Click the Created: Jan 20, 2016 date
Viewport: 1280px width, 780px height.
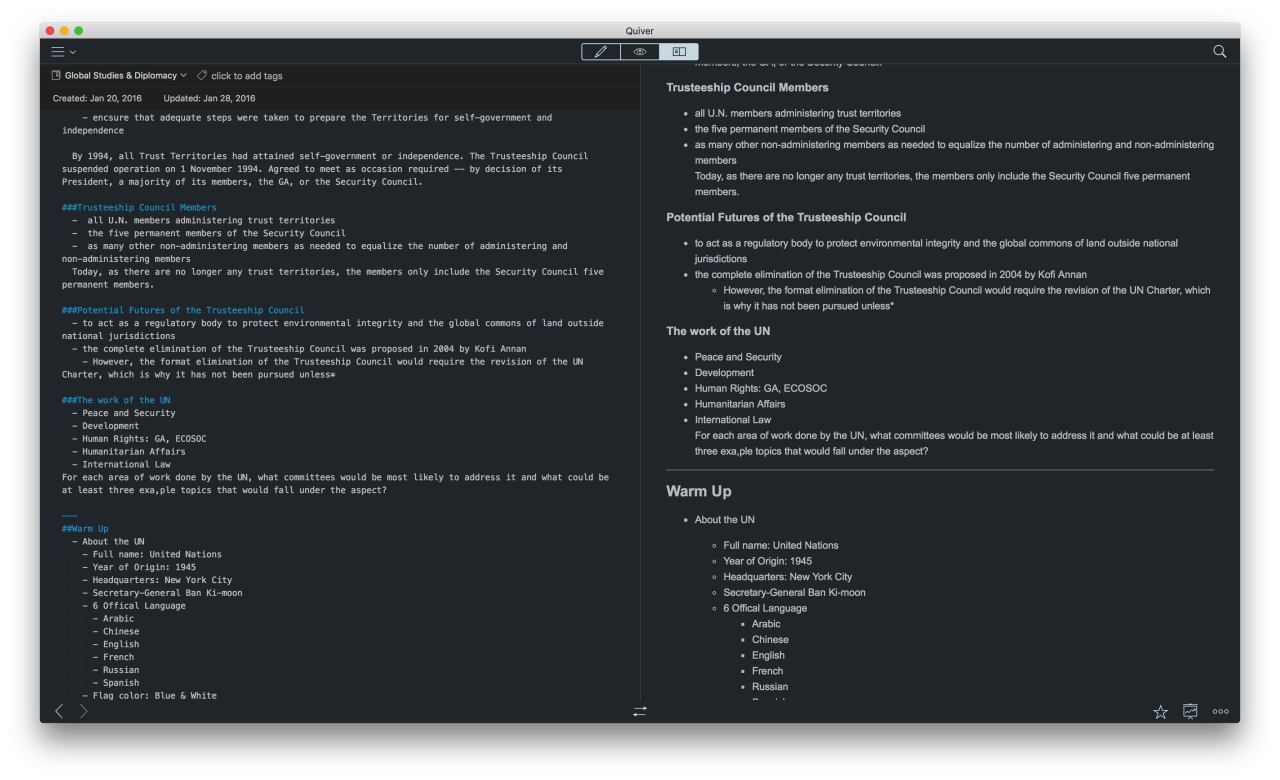[97, 98]
